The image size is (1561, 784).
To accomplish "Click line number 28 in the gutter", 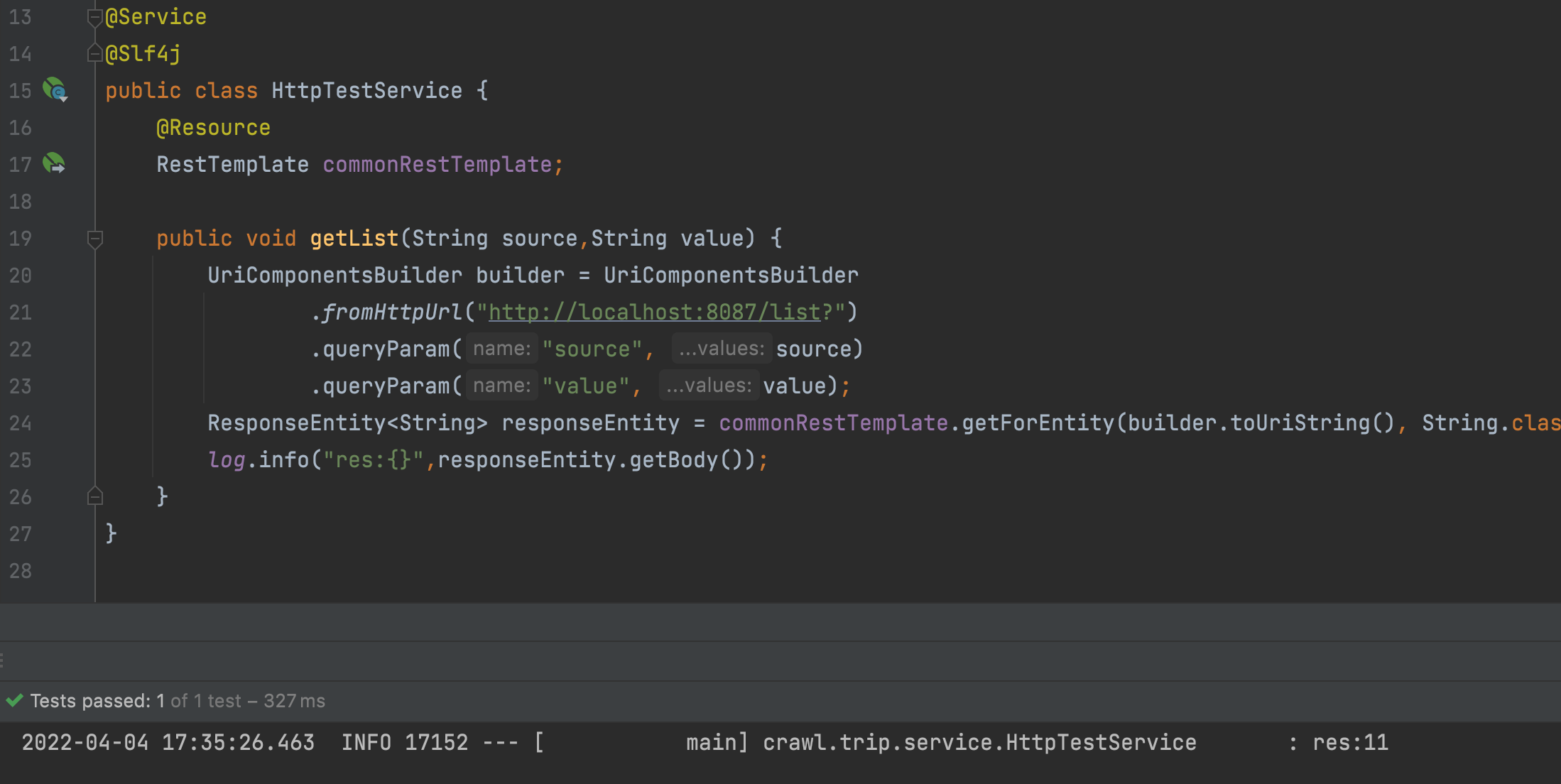I will pos(20,570).
